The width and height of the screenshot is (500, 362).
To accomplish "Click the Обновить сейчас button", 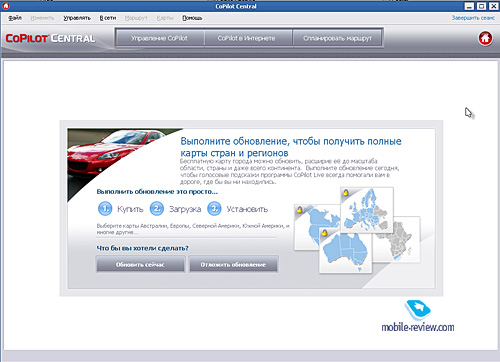I will point(140,264).
